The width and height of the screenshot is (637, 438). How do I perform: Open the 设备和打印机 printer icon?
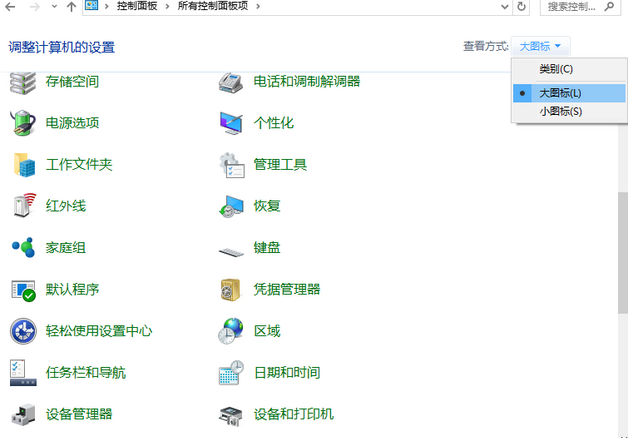point(231,416)
